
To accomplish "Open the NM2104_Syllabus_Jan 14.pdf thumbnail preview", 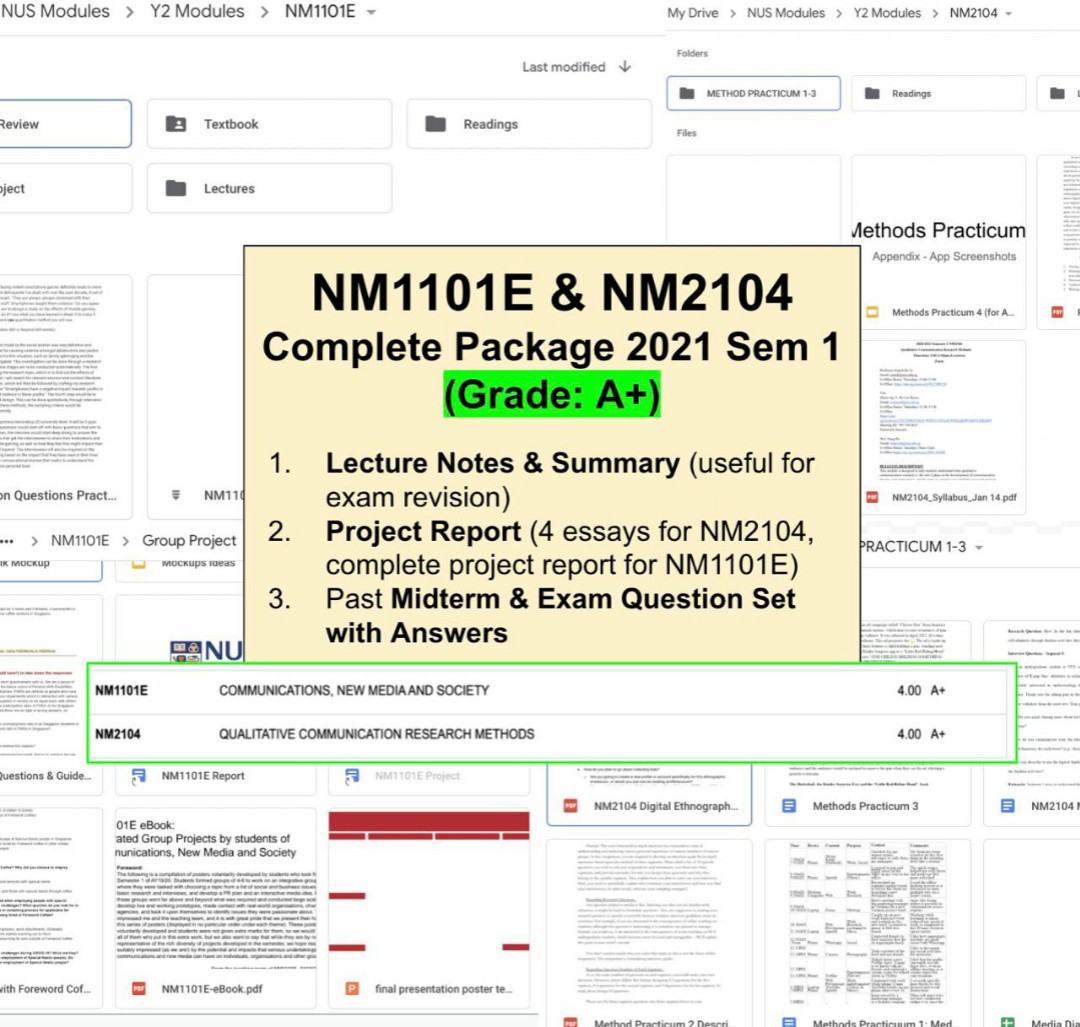I will point(939,410).
